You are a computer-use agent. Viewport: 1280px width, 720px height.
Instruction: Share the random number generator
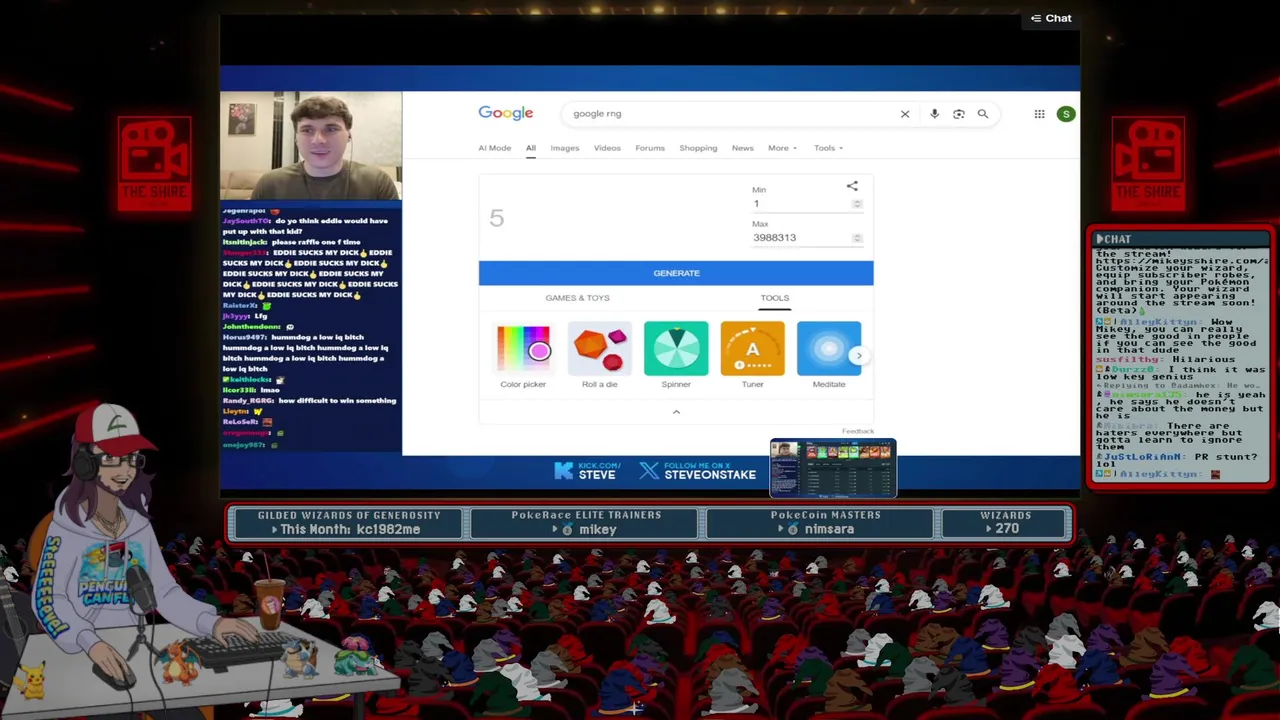tap(852, 186)
